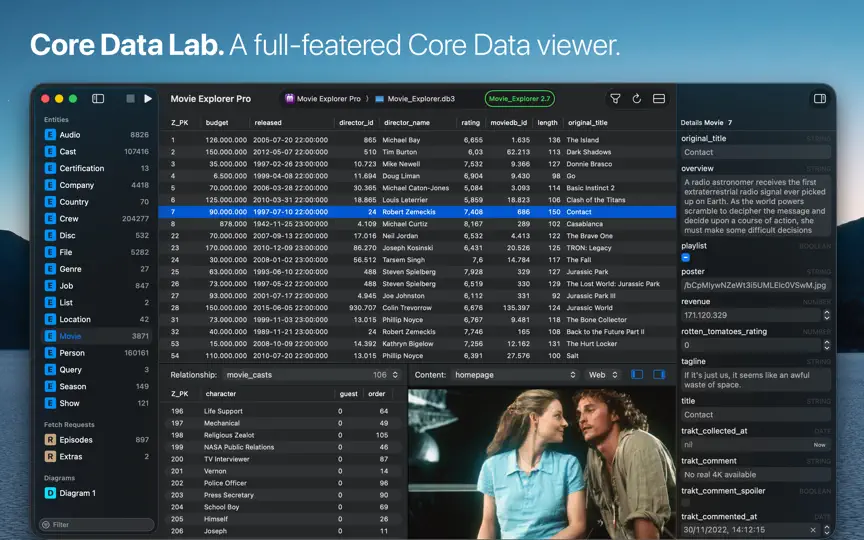Click the run play button
The image size is (864, 540).
pos(148,99)
